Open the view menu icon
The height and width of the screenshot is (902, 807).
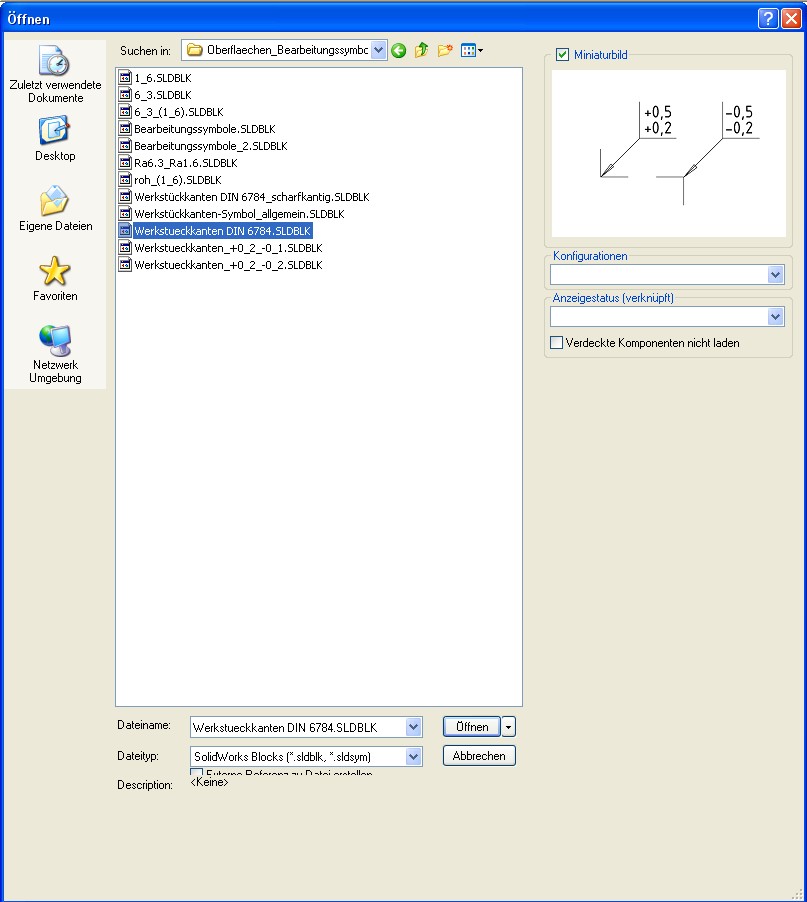472,50
